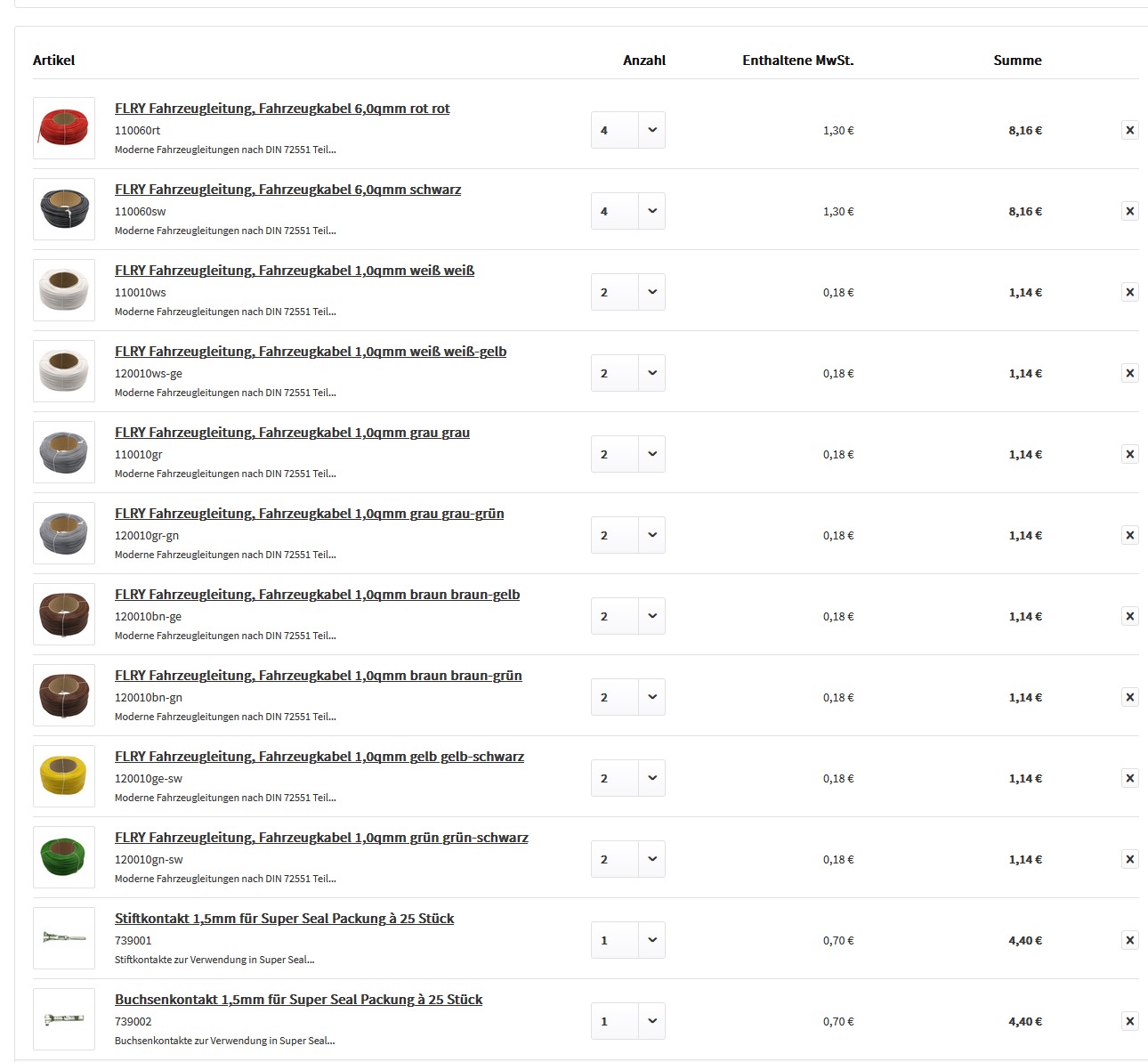Change quantity of Stiftkontakt 1,5mm
This screenshot has width=1148, height=1062.
coord(627,940)
